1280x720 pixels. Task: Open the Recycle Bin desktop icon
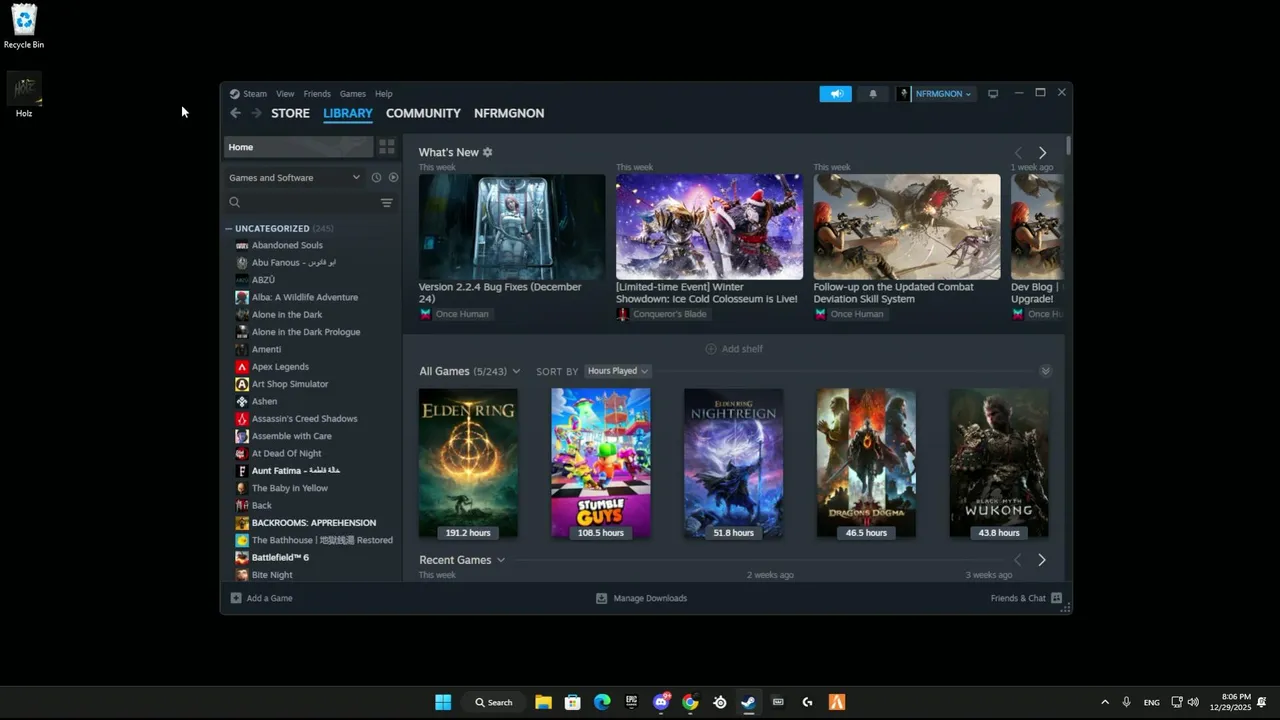(24, 26)
